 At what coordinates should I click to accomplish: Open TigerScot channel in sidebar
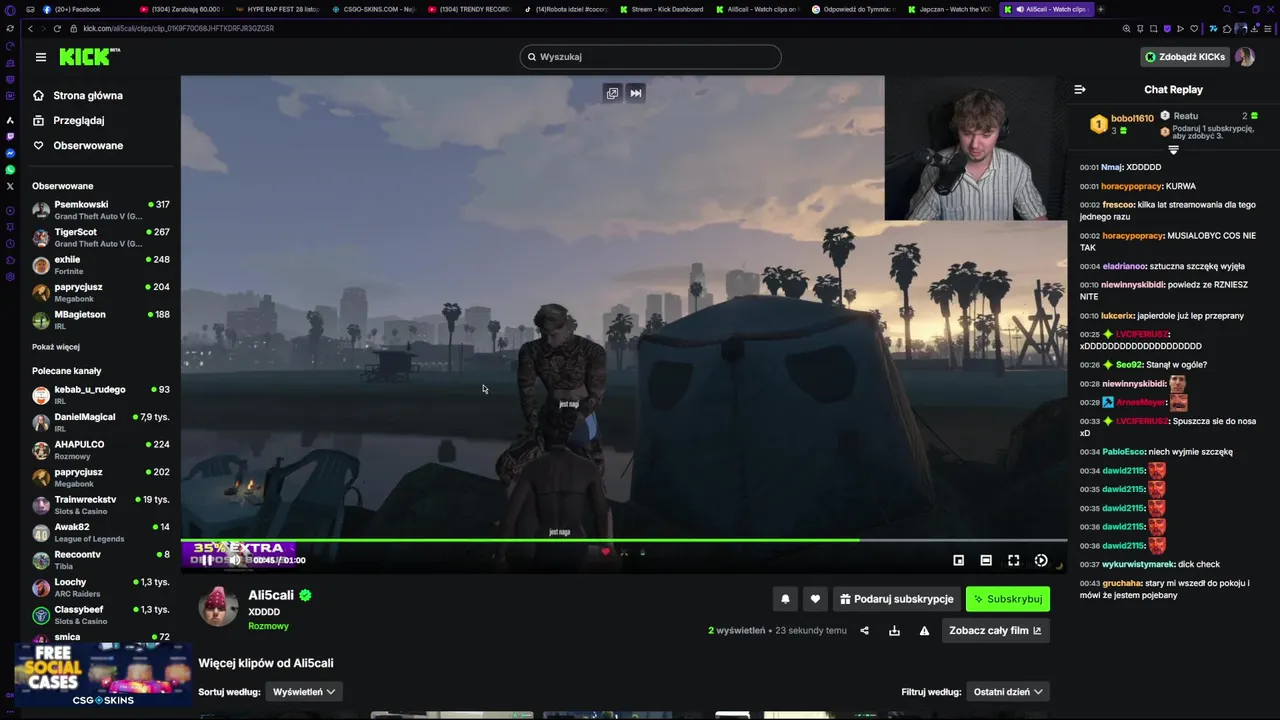(100, 238)
